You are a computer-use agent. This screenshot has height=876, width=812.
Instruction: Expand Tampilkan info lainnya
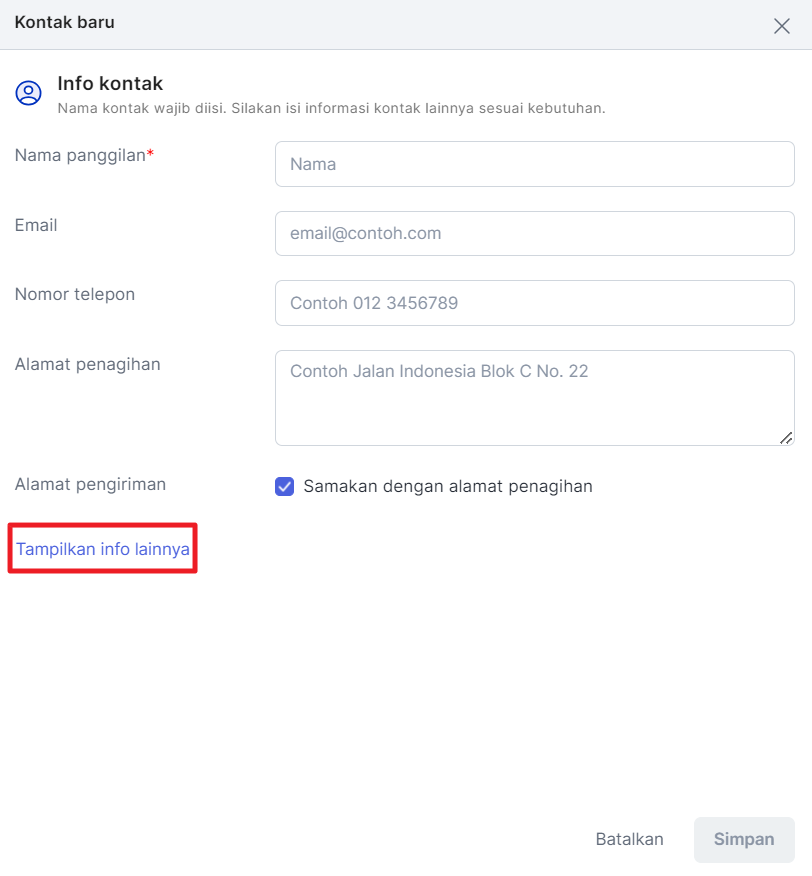click(103, 549)
